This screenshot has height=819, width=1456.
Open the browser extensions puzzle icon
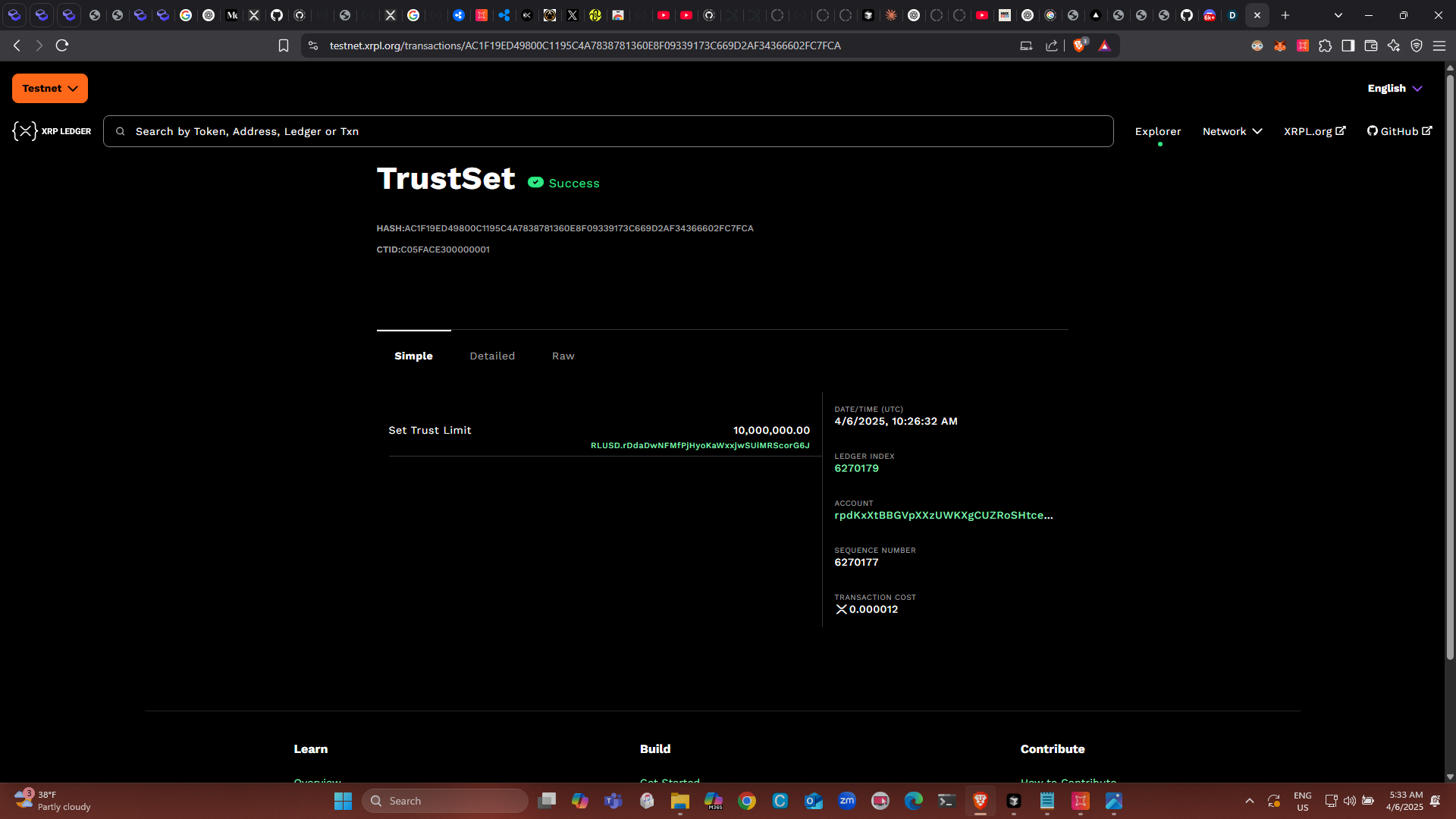[x=1325, y=45]
